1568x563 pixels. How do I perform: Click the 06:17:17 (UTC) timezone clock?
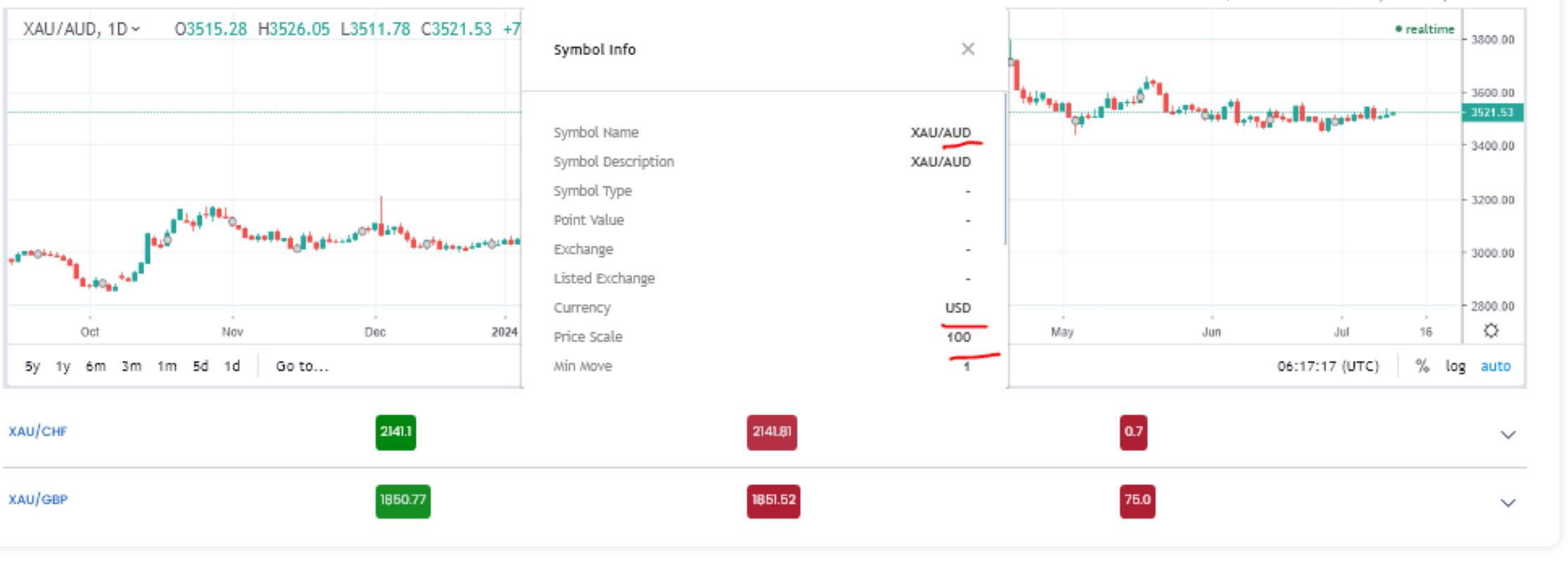tap(1328, 366)
